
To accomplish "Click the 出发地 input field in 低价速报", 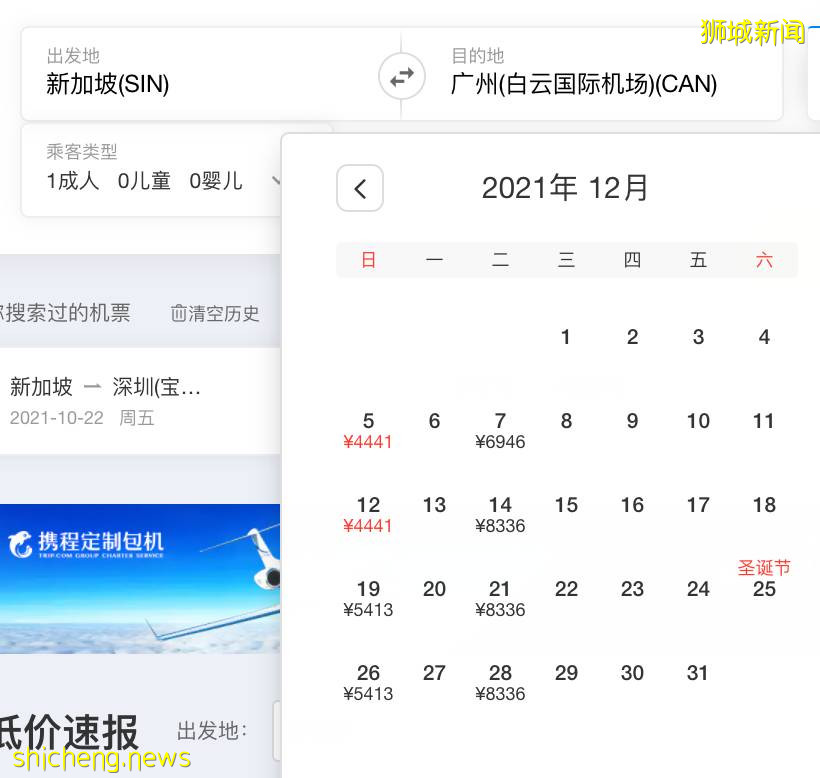I will tap(280, 732).
